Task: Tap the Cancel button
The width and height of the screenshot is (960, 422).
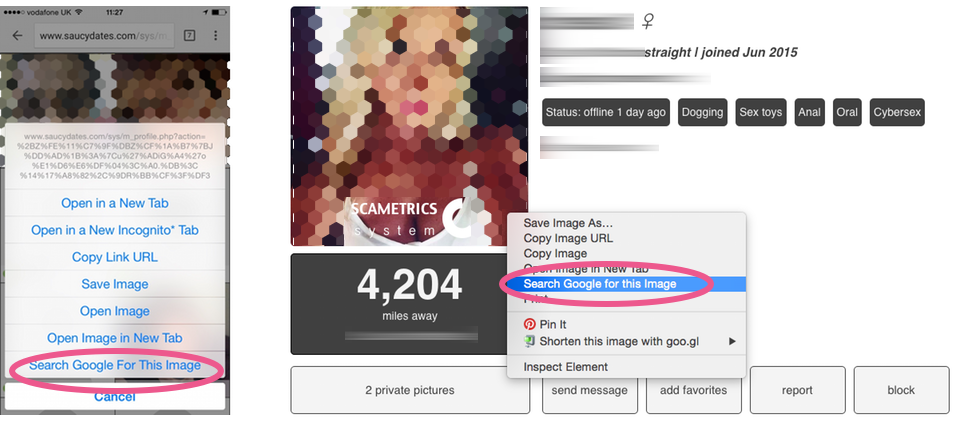Action: (x=115, y=396)
